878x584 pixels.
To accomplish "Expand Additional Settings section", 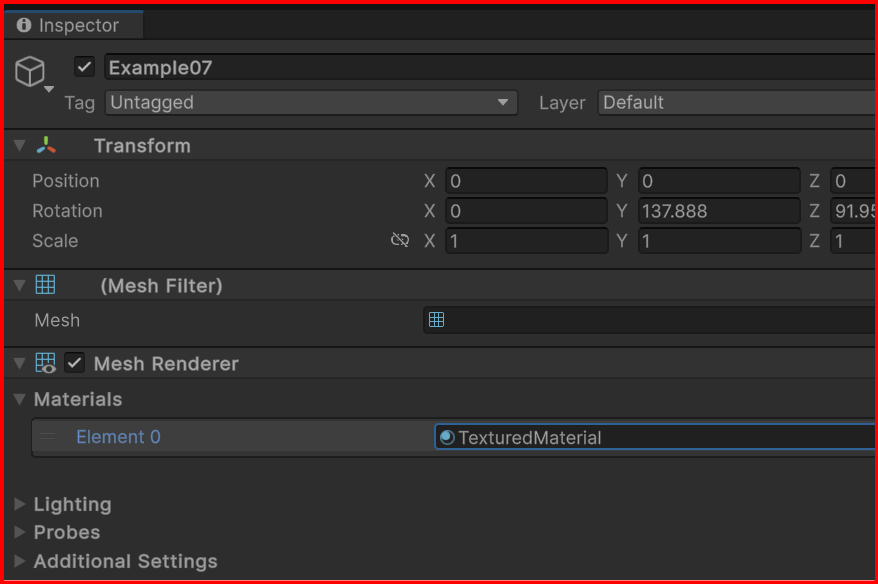I will 20,561.
